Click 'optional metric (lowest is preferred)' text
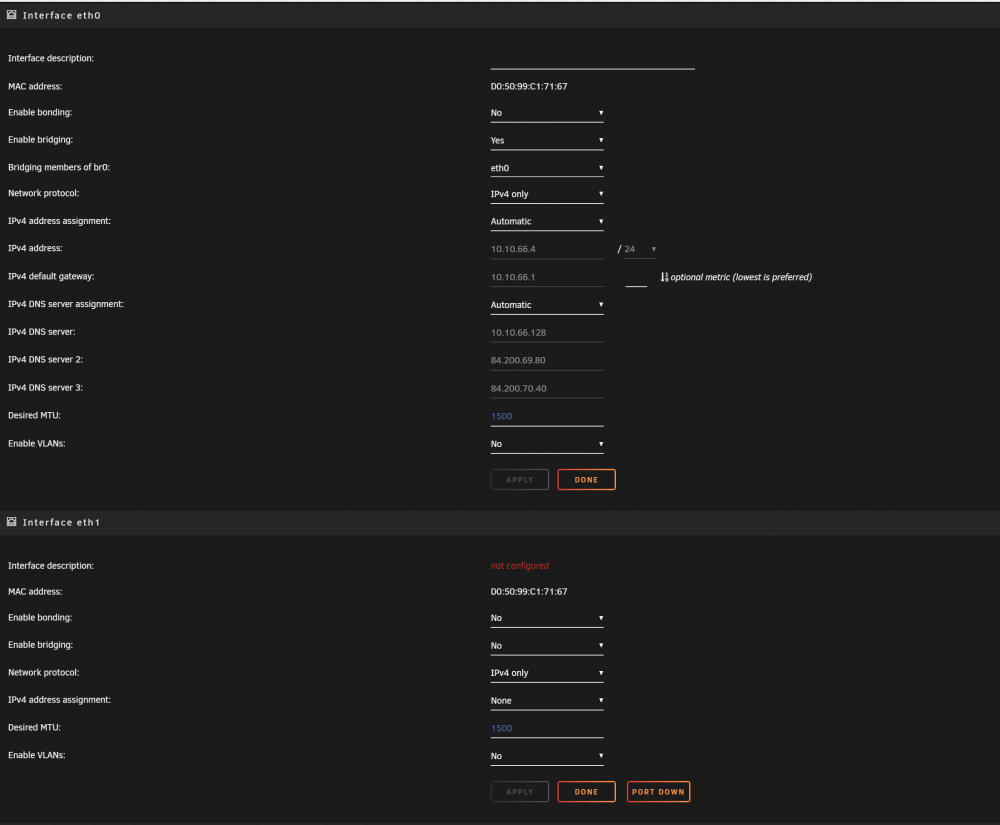Viewport: 1000px width, 825px height. point(741,277)
